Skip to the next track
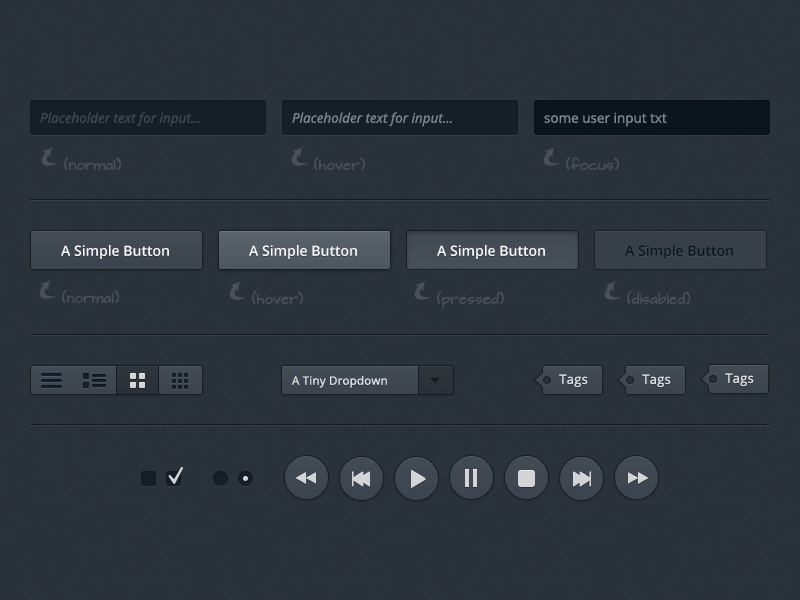The image size is (800, 600). [x=581, y=478]
